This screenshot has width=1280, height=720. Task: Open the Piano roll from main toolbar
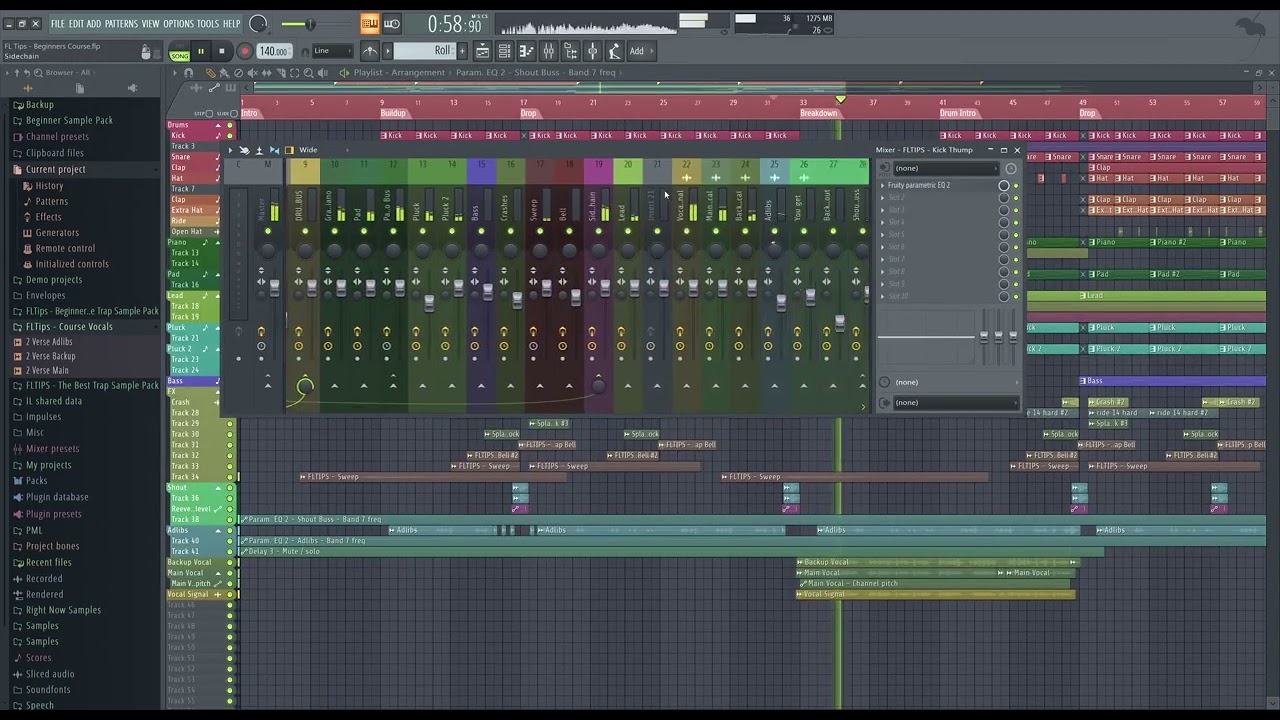click(x=527, y=51)
